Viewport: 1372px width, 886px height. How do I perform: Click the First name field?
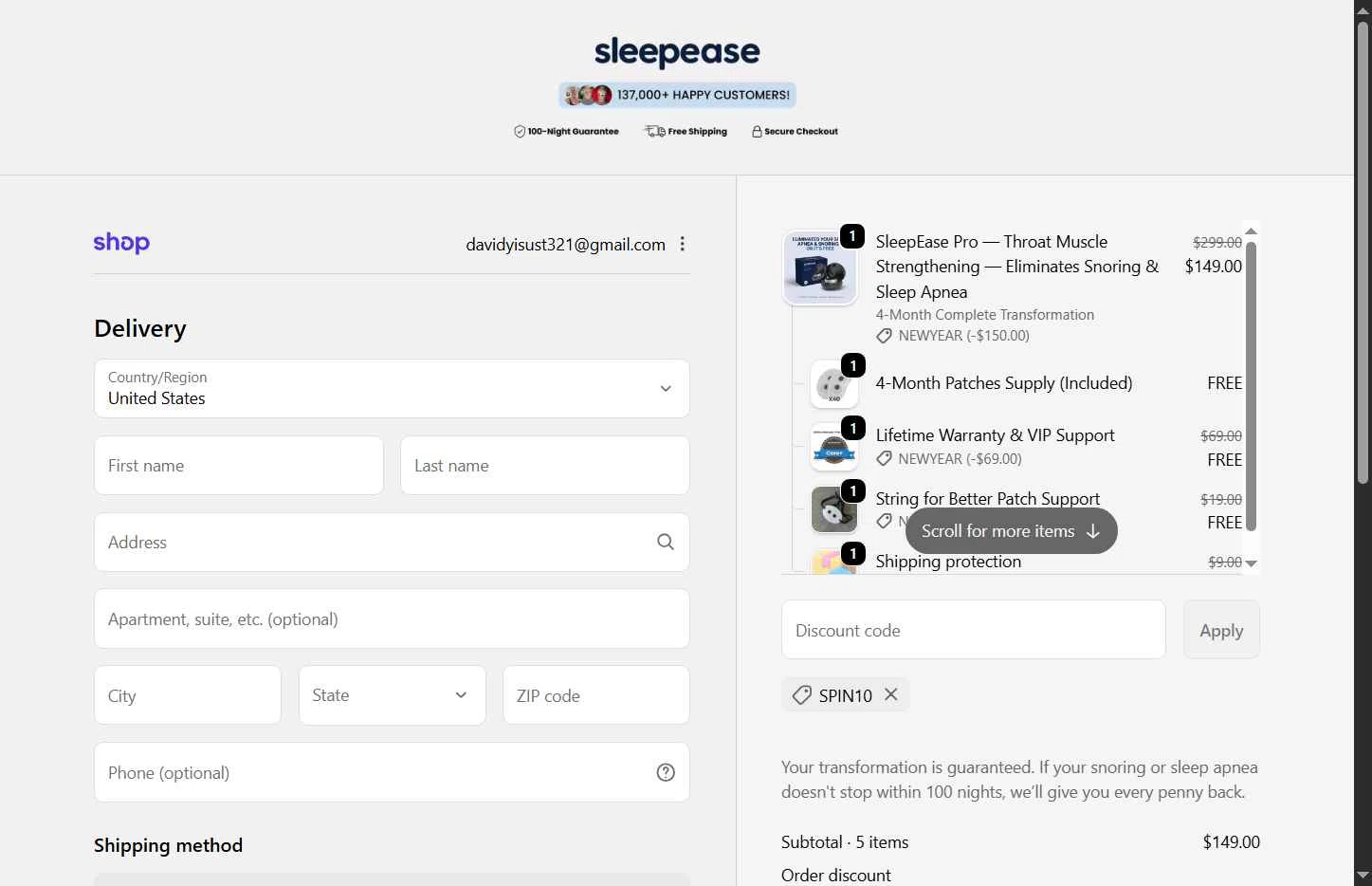click(239, 466)
